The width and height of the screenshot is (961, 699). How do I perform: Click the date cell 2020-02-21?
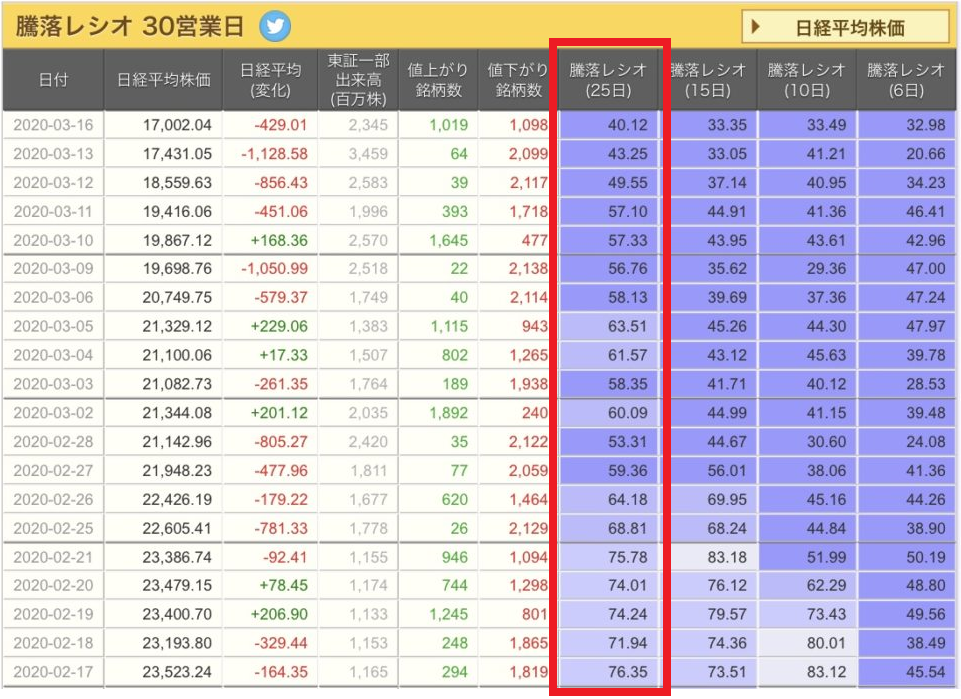[x=53, y=557]
